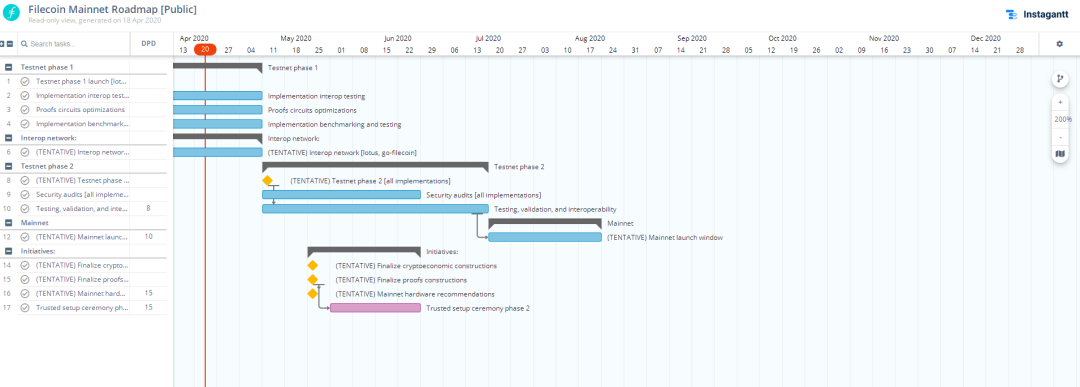The width and height of the screenshot is (1080, 387).
Task: Toggle completion of Finalize cryptoeconomic task
Action: 25,265
